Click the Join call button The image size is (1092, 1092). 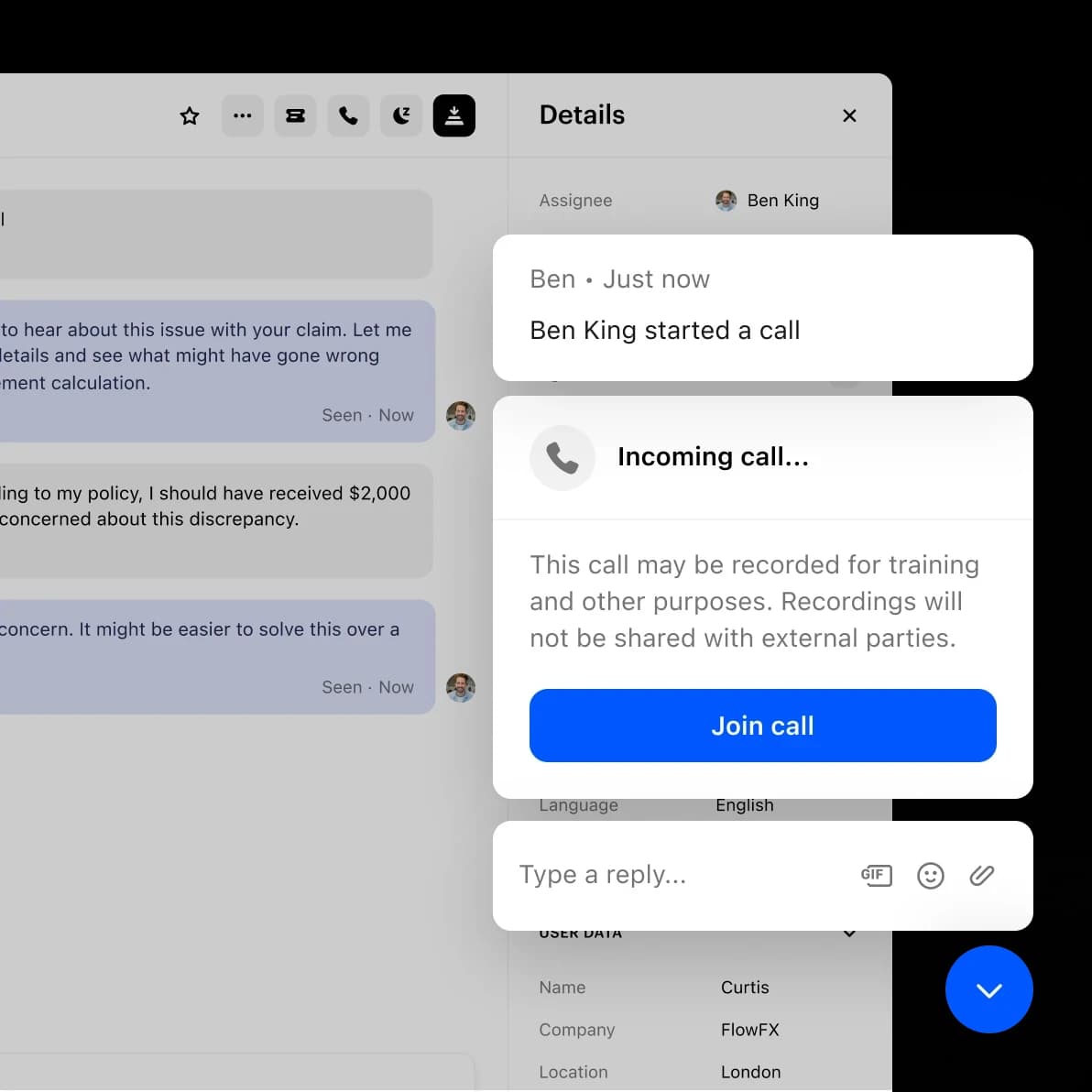pos(762,726)
